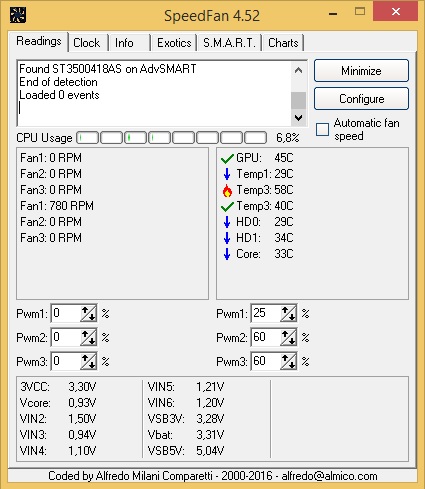425x489 pixels.
Task: Click the log scrollbar down arrow
Action: [298, 117]
